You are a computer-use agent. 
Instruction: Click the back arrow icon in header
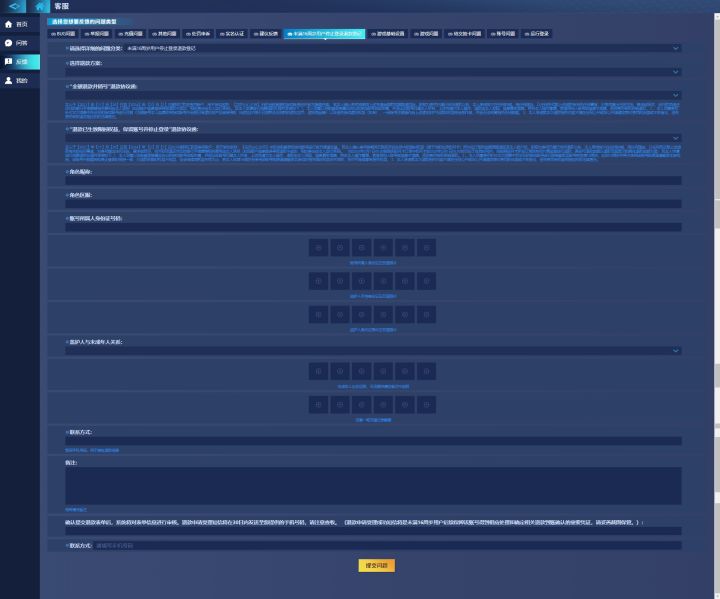14,6
